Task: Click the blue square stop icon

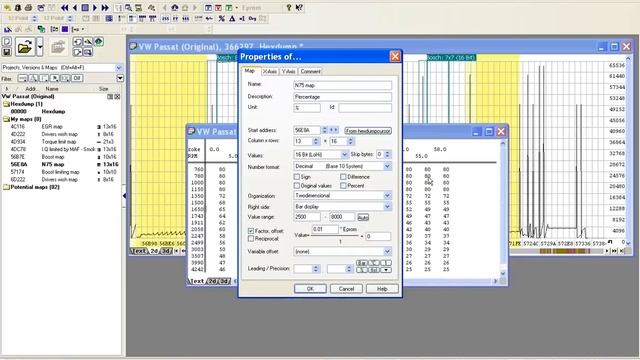Action: 85,7
